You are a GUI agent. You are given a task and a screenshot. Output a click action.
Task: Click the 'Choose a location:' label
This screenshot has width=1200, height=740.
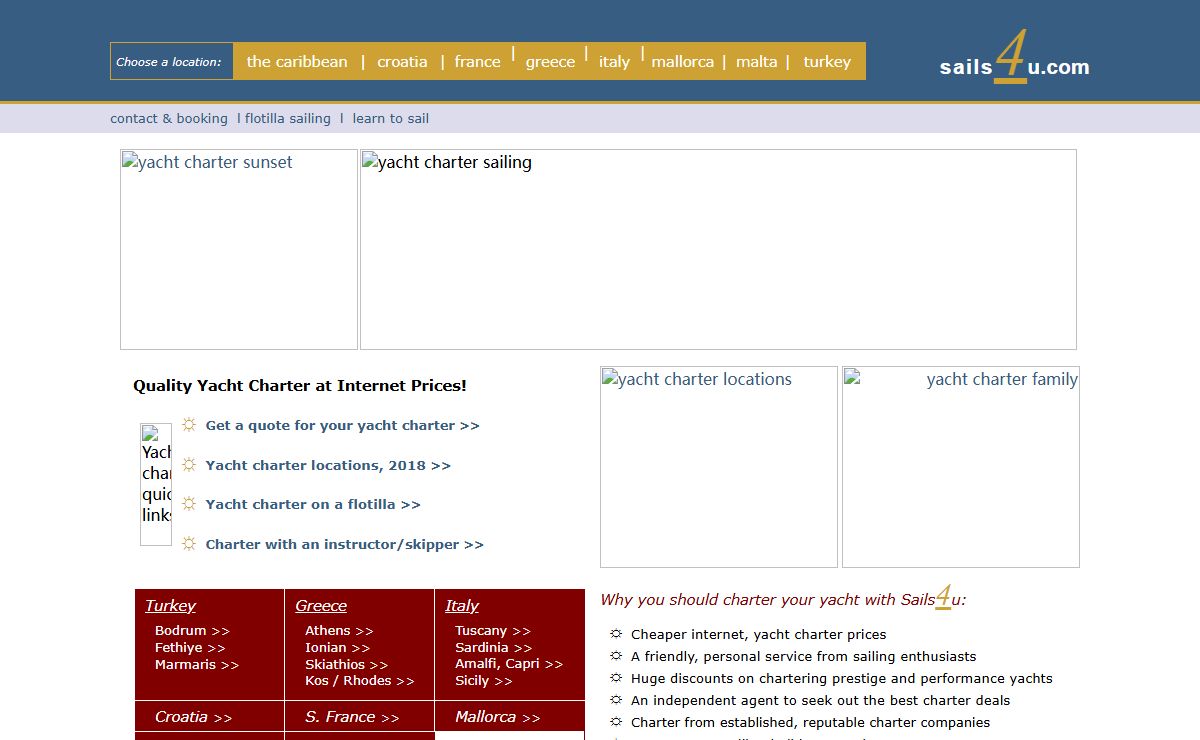168,62
